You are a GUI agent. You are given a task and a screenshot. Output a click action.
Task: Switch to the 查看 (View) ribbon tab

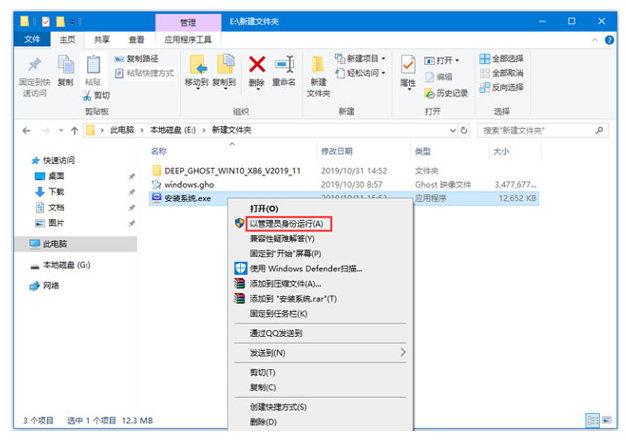[136, 40]
